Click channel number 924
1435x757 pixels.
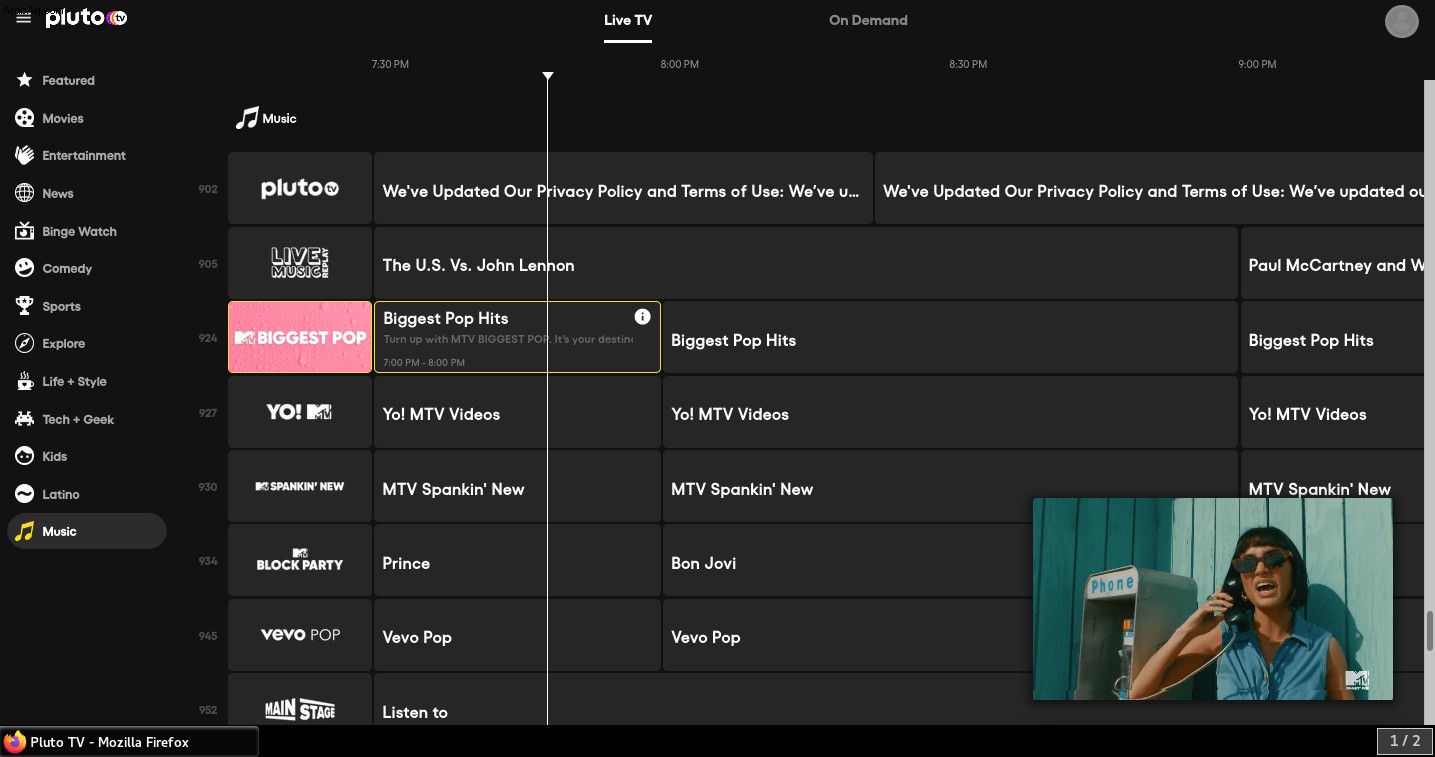pos(208,338)
